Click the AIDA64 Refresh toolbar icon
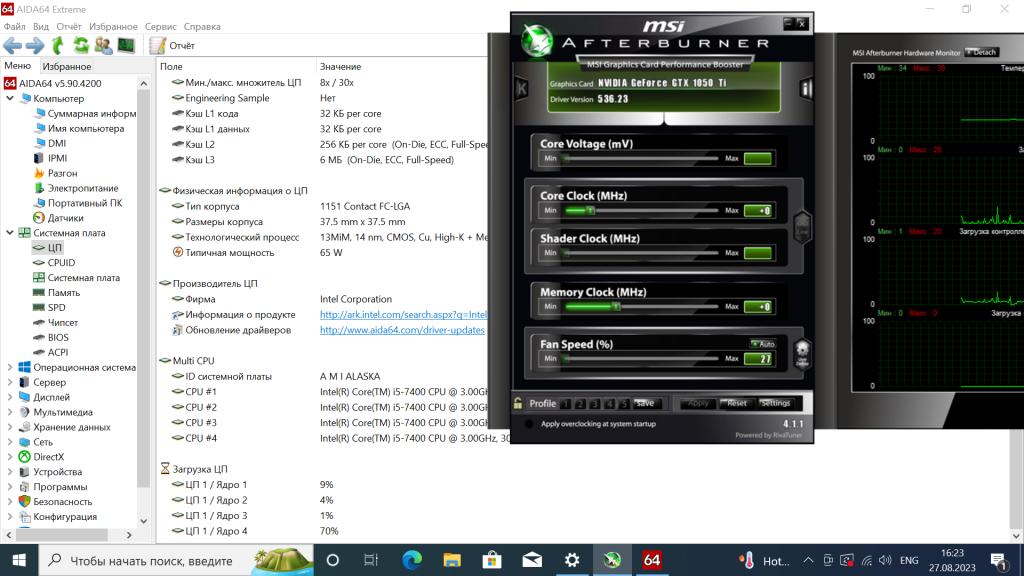This screenshot has height=576, width=1024. tap(80, 45)
